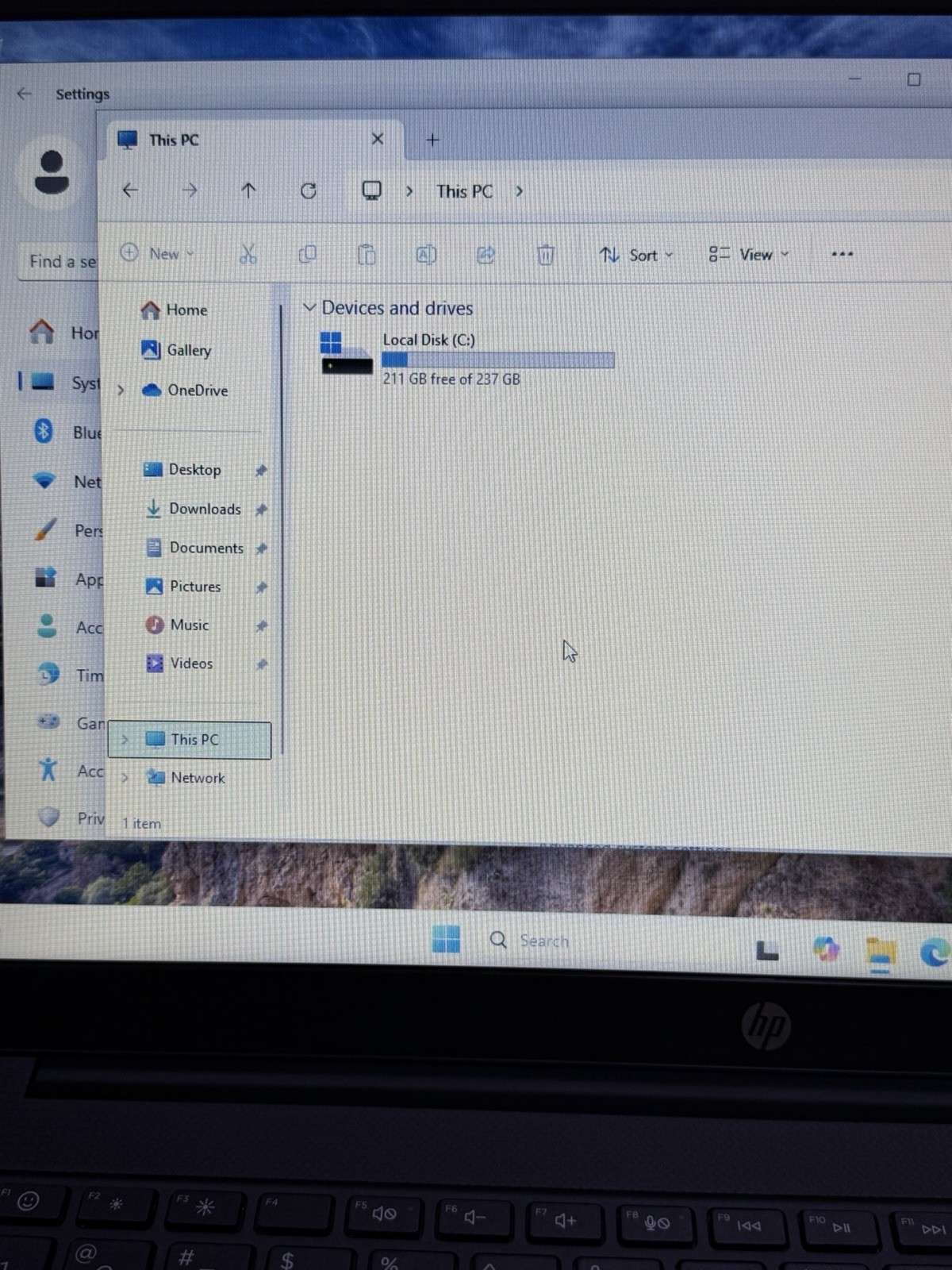Collapse the Devices and drives group
The height and width of the screenshot is (1270, 952).
pyautogui.click(x=309, y=307)
